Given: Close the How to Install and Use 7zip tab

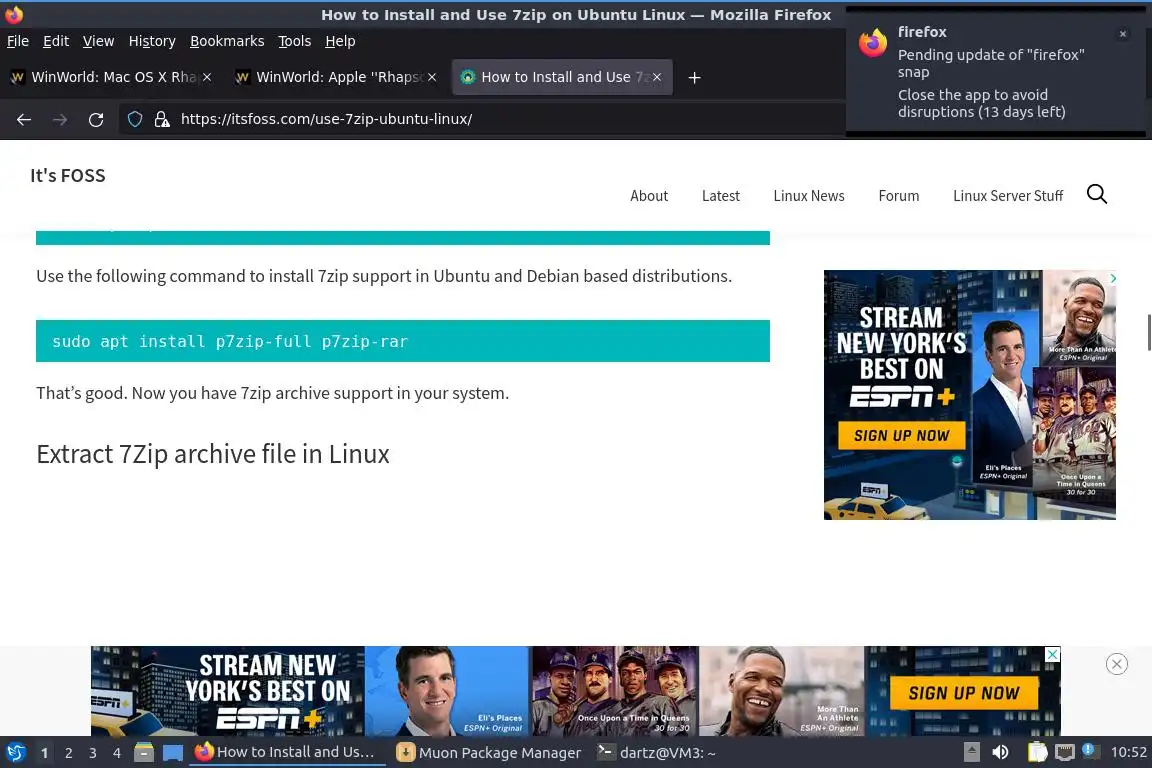Looking at the screenshot, I should [657, 77].
